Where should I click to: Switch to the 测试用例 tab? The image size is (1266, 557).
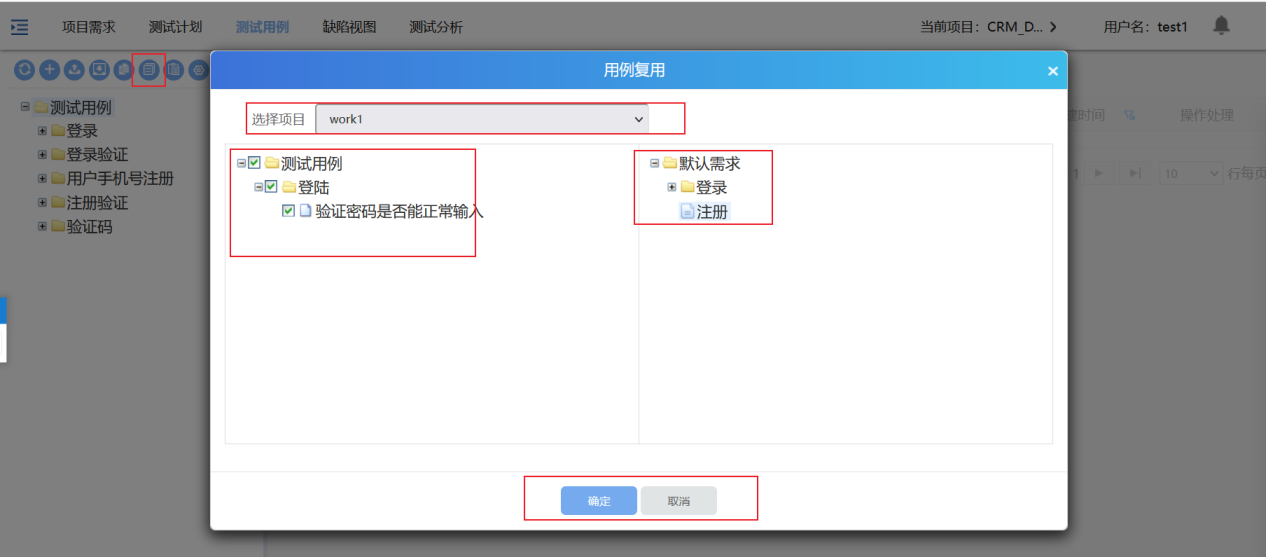tap(262, 27)
